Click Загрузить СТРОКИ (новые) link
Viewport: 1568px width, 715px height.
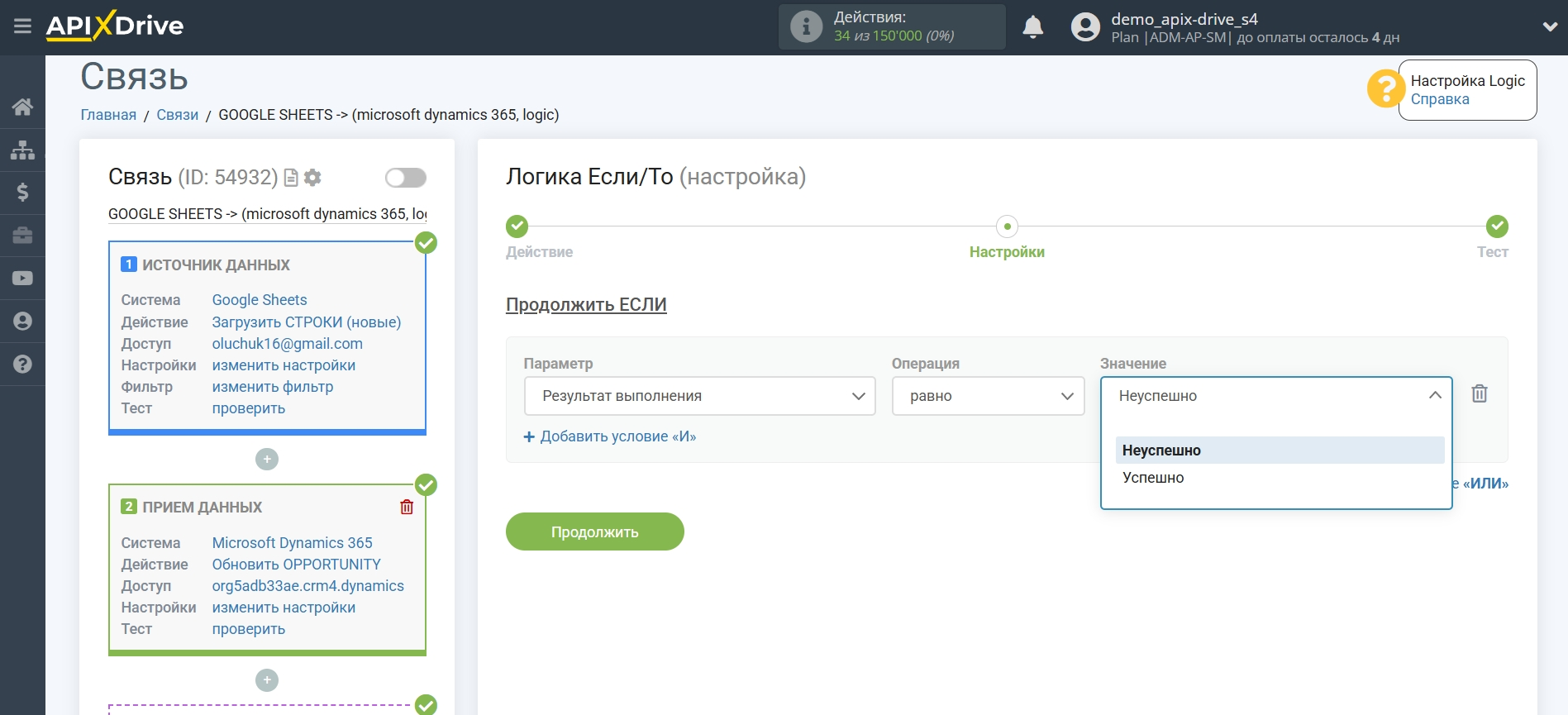coord(306,322)
